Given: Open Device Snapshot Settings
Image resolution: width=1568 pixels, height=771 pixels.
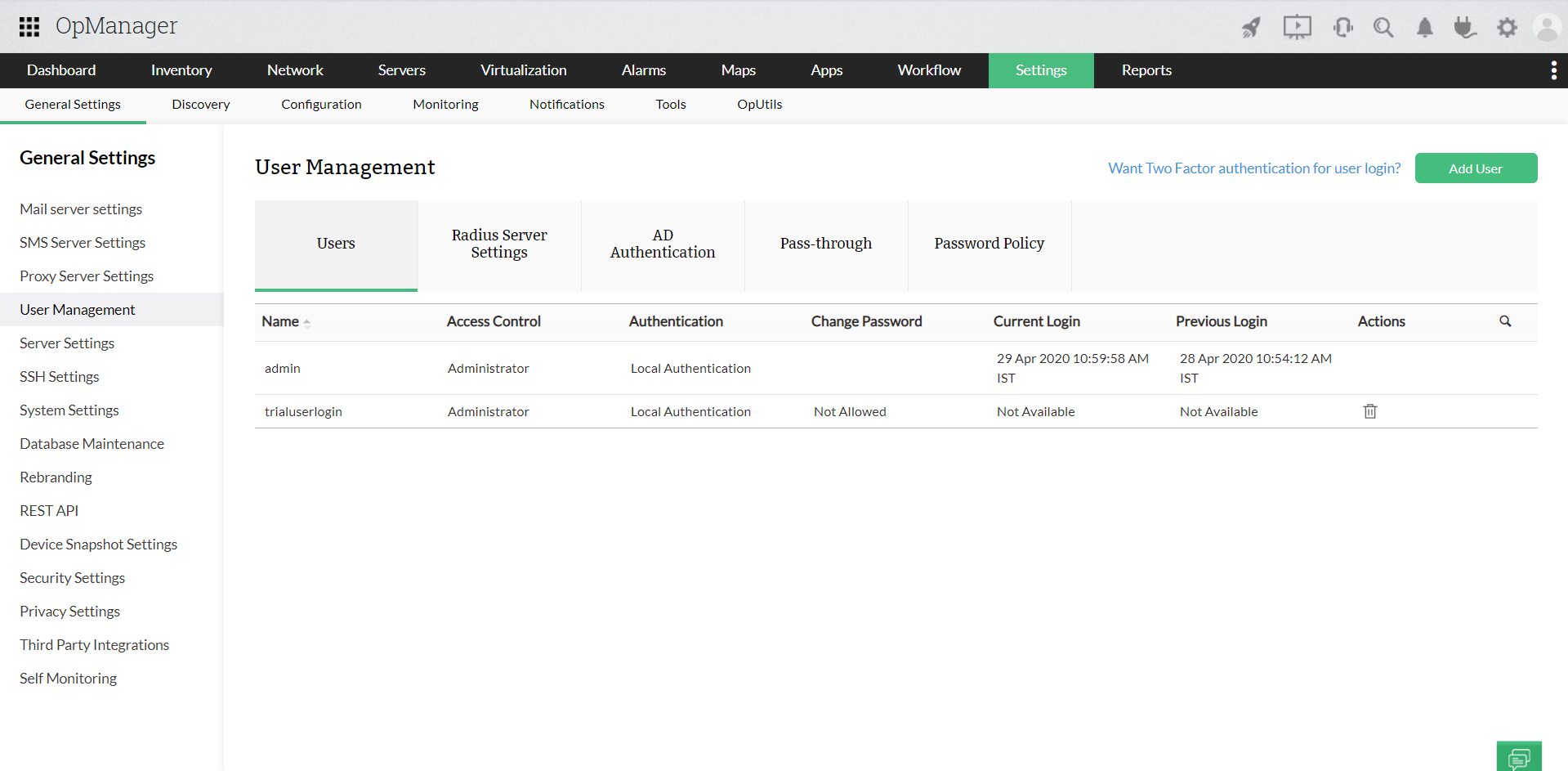Looking at the screenshot, I should point(98,545).
